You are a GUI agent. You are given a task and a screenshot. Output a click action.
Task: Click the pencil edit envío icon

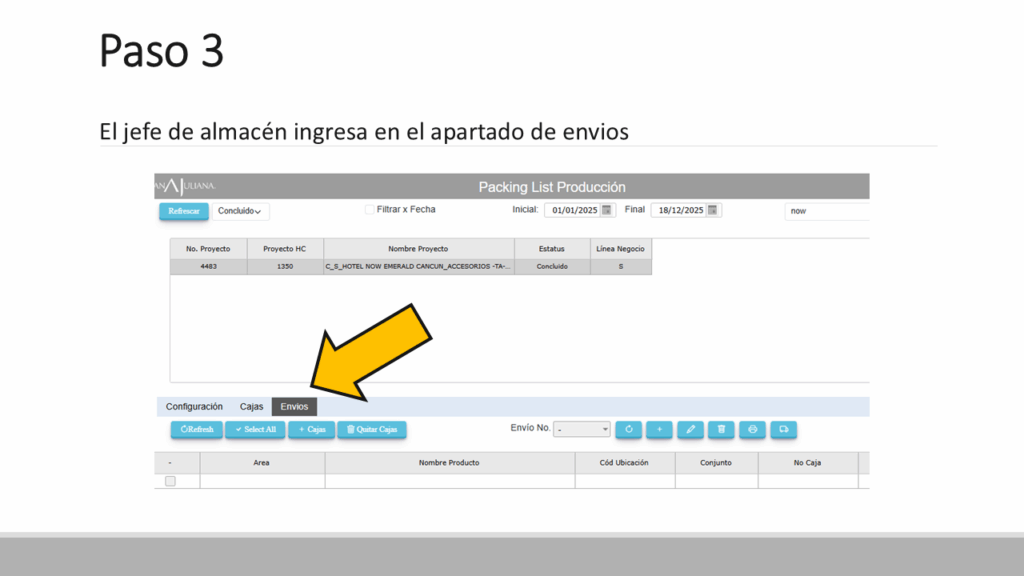[690, 429]
